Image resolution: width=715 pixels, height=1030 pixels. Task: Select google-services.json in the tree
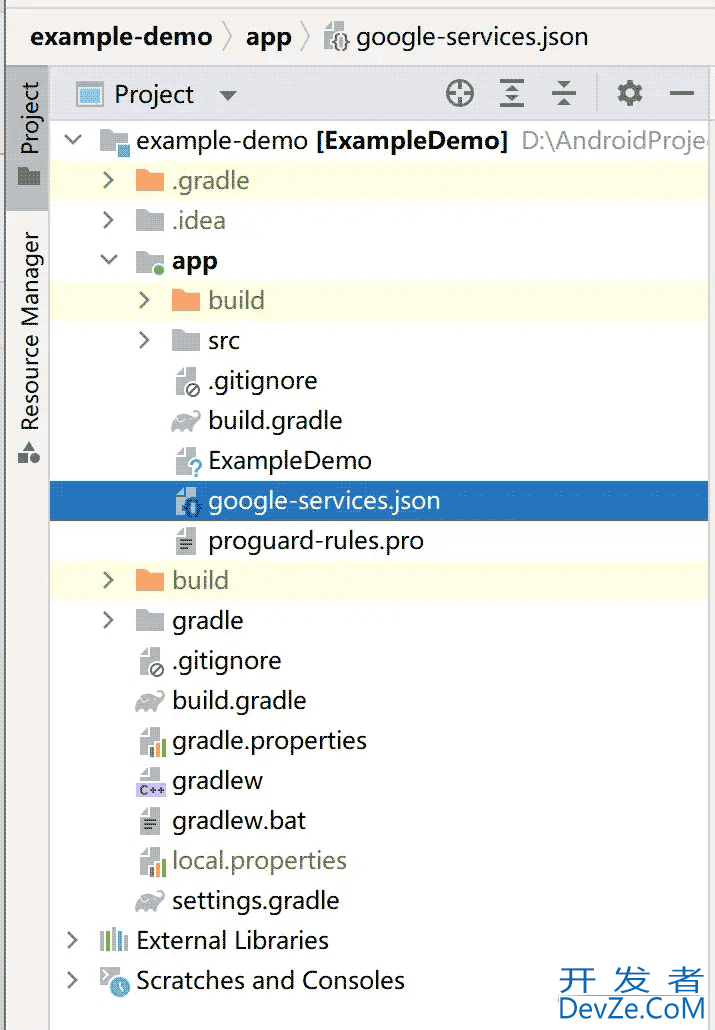[x=324, y=501]
